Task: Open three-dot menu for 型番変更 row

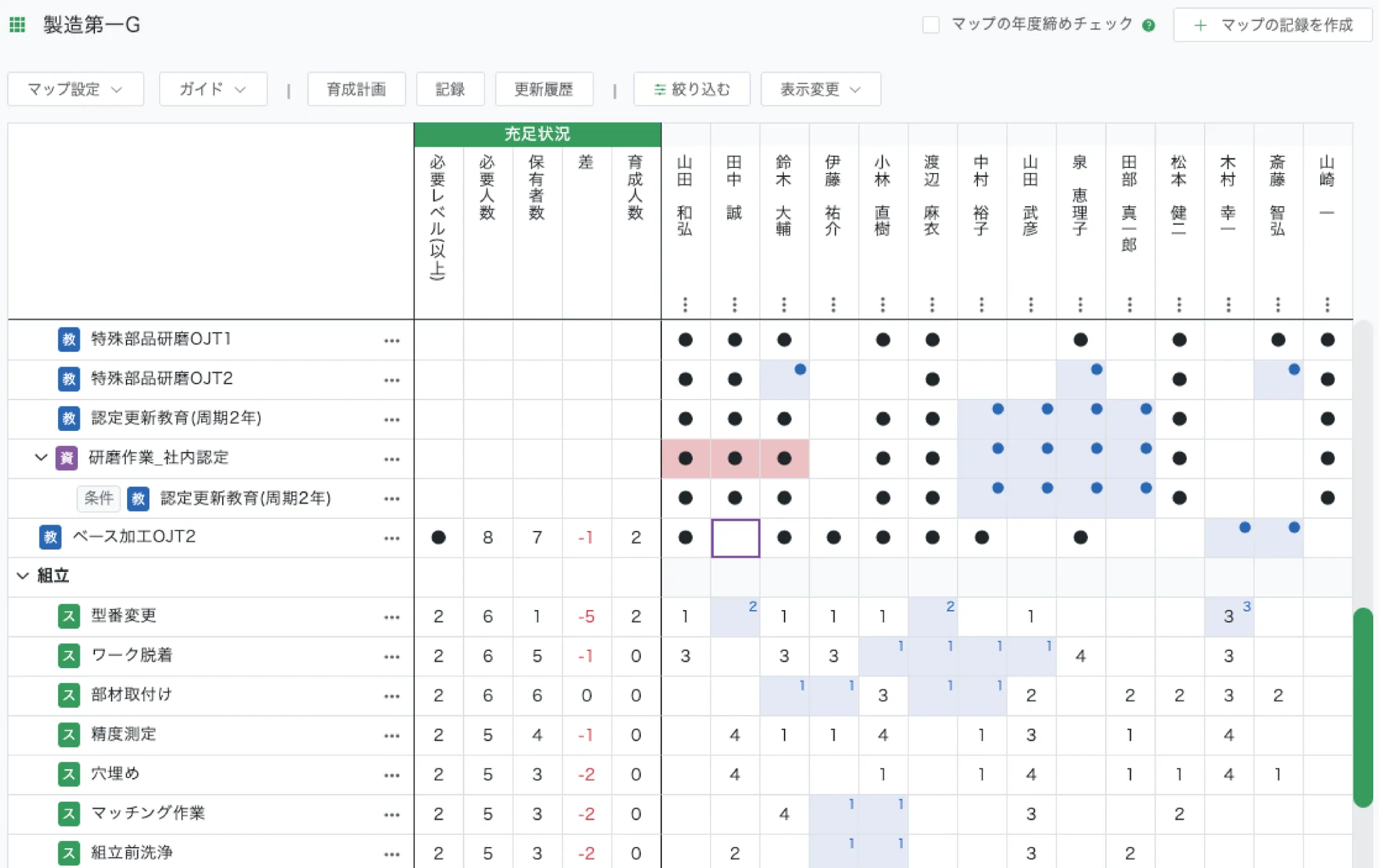Action: pos(391,617)
